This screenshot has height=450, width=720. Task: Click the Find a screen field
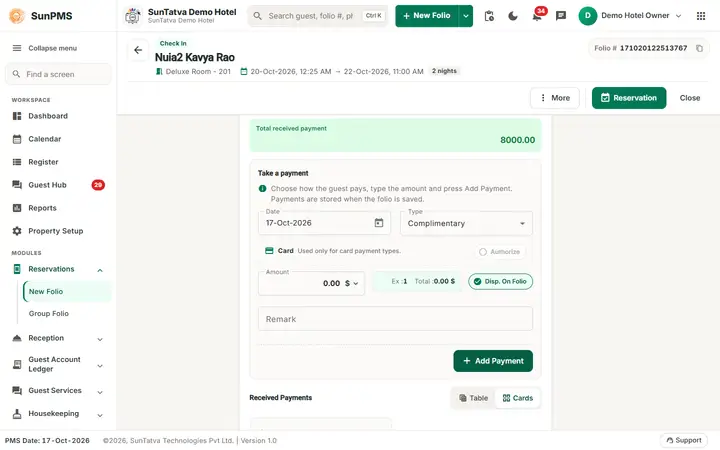(x=58, y=74)
